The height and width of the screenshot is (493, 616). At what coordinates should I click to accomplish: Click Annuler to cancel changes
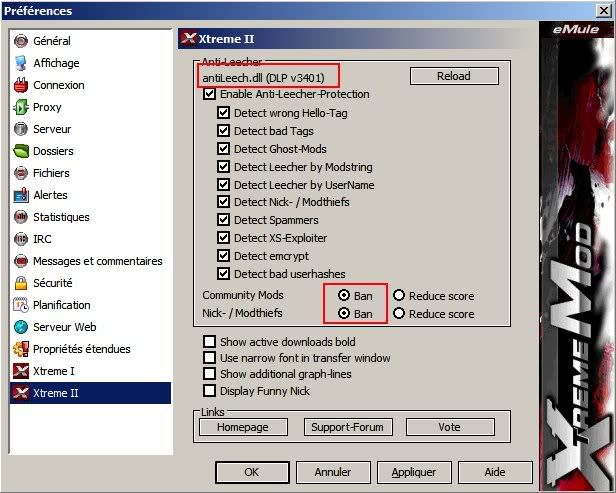point(333,472)
